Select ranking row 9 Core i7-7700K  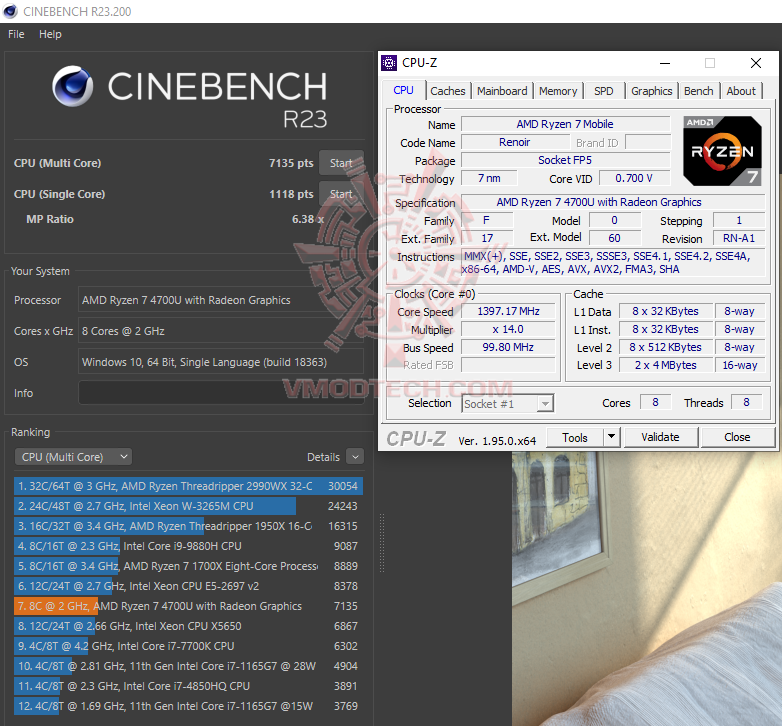point(188,646)
